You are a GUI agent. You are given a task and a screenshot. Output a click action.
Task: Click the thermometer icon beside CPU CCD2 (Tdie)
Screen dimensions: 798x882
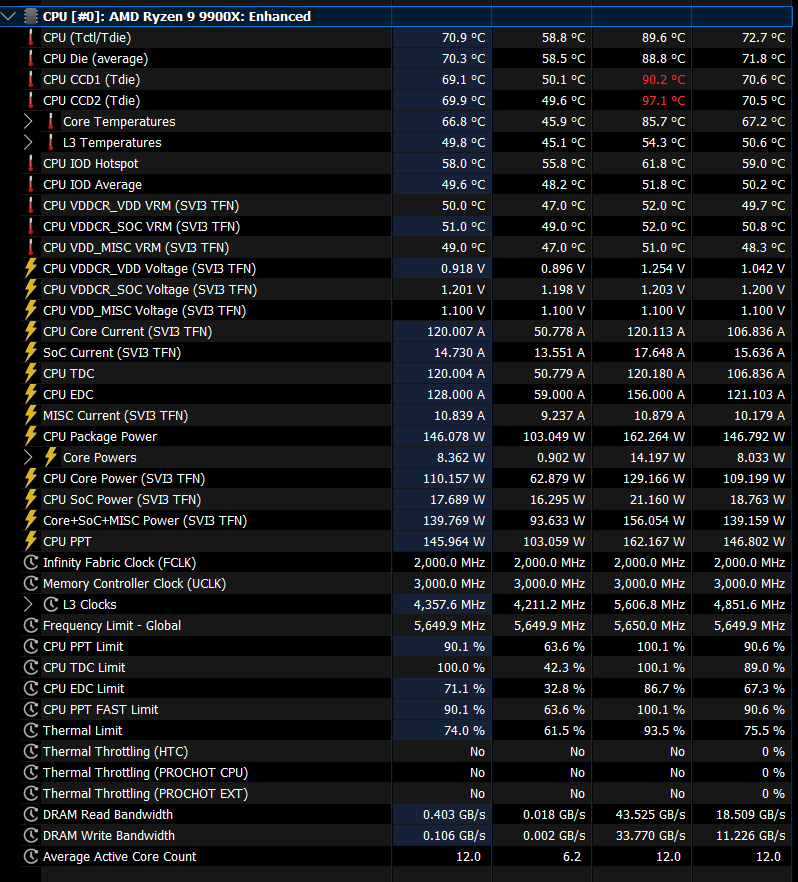[x=31, y=101]
